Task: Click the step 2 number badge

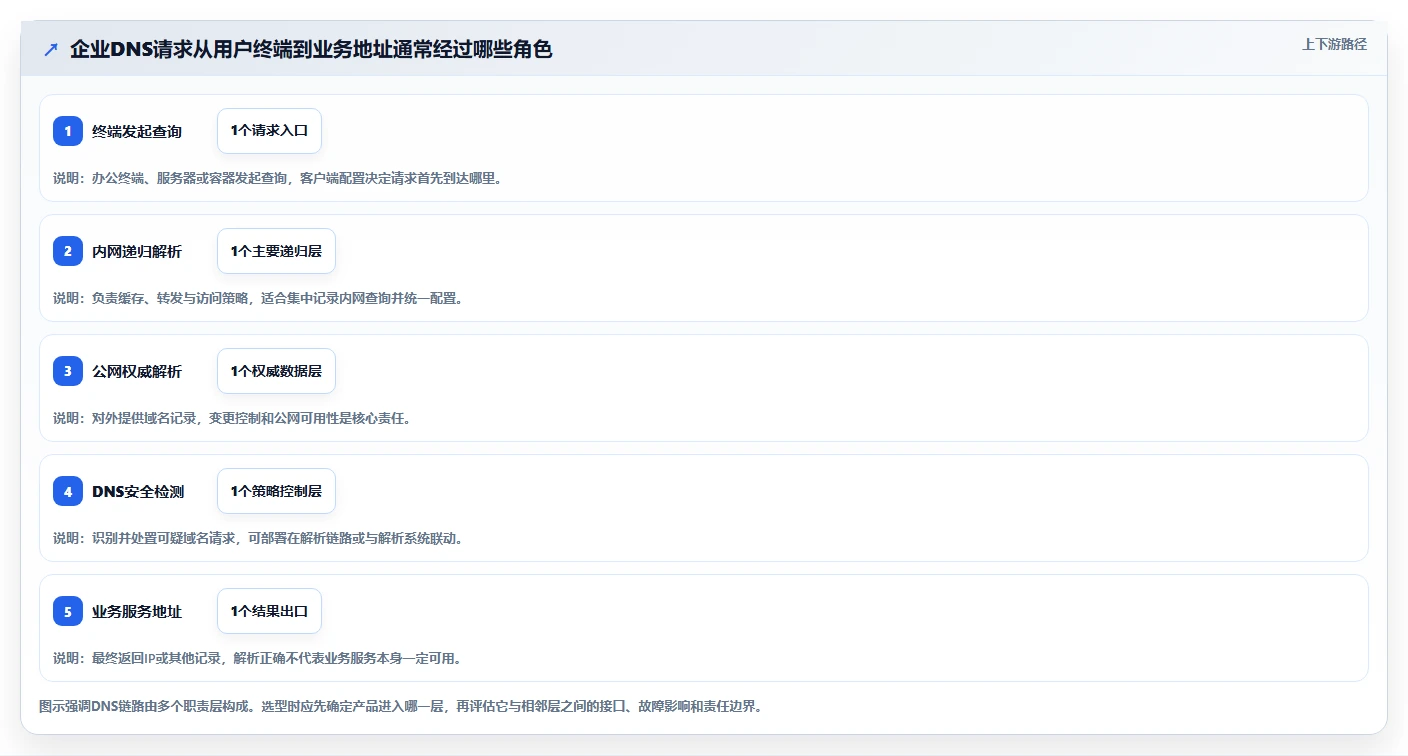Action: point(68,251)
